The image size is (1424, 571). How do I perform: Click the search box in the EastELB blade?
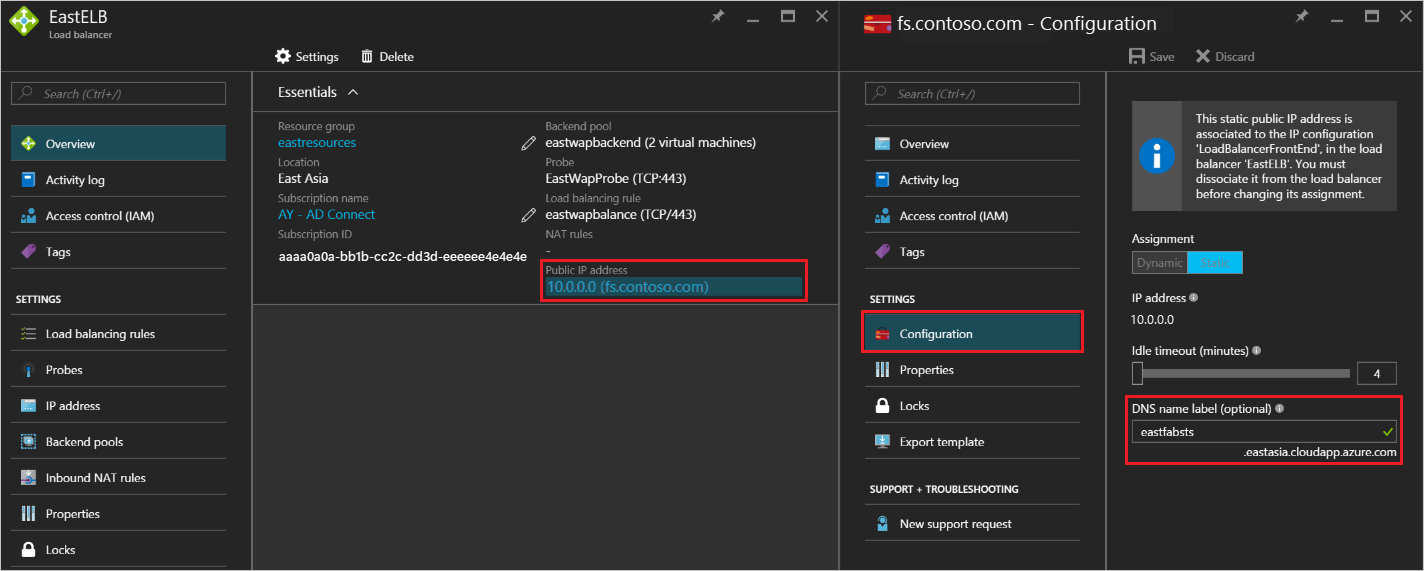(x=118, y=93)
